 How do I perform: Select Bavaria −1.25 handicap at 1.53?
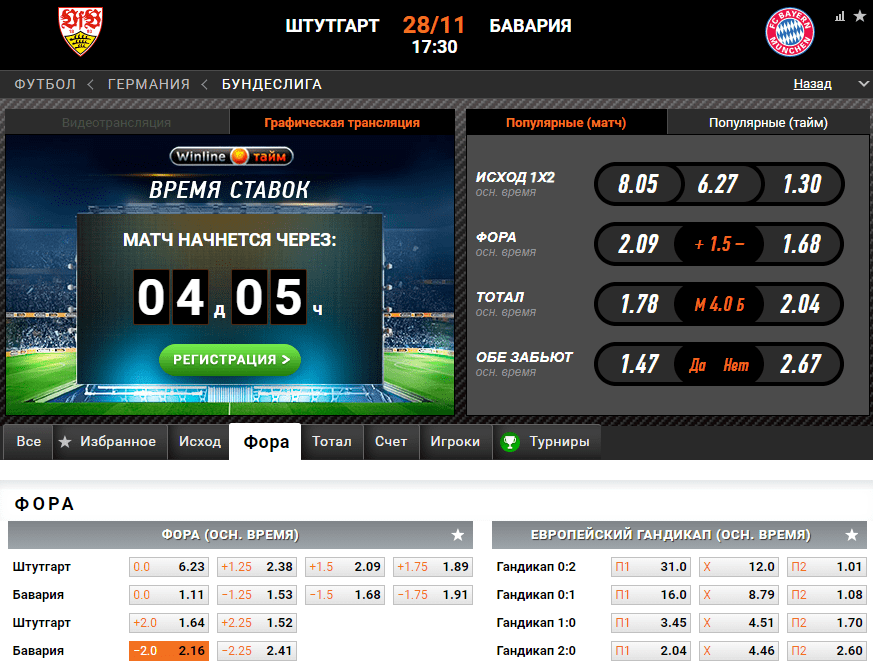(x=257, y=595)
